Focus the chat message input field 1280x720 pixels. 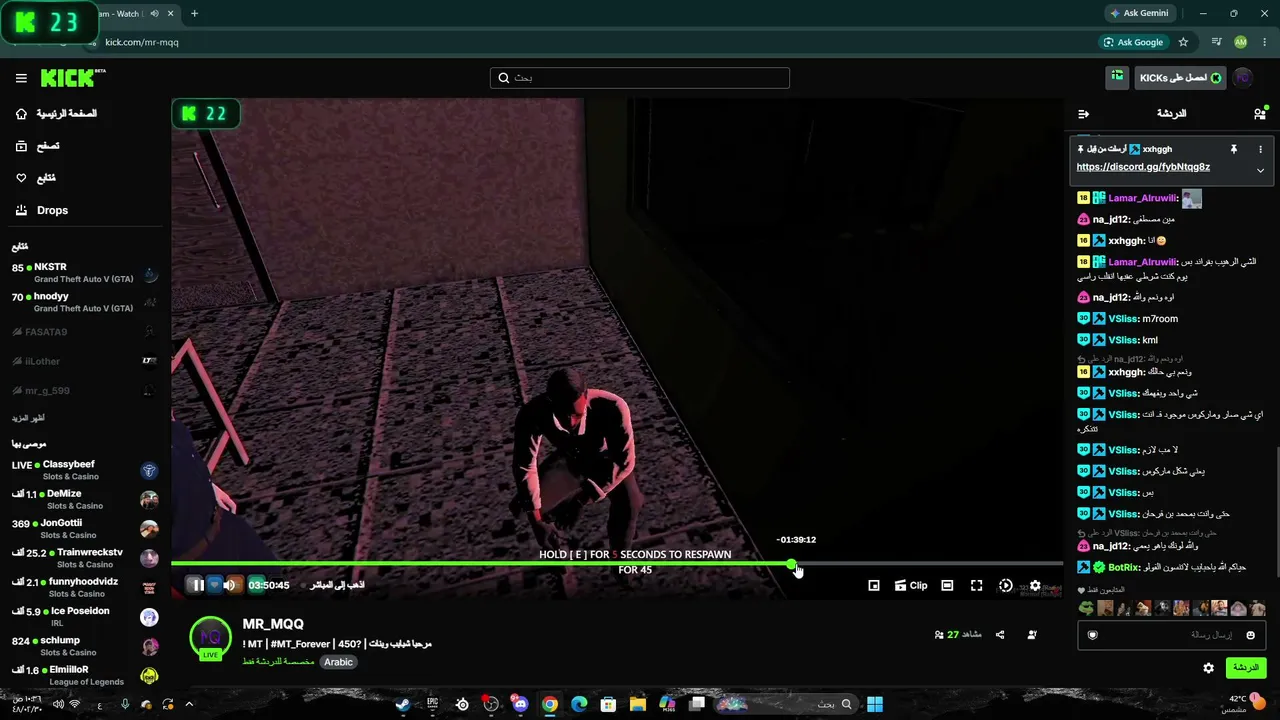1171,635
